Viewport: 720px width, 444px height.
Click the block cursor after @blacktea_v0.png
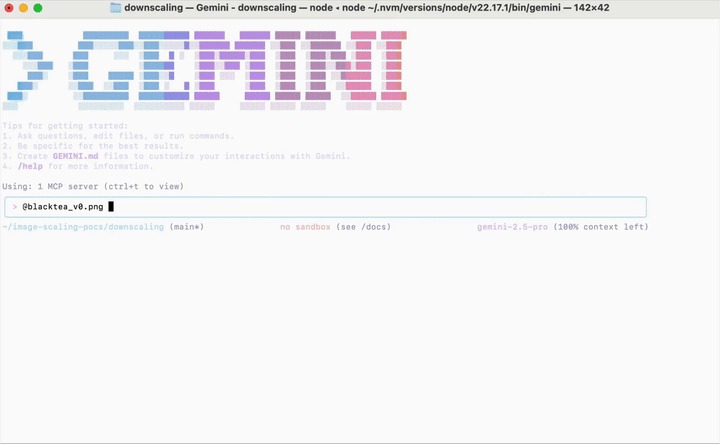pos(111,207)
